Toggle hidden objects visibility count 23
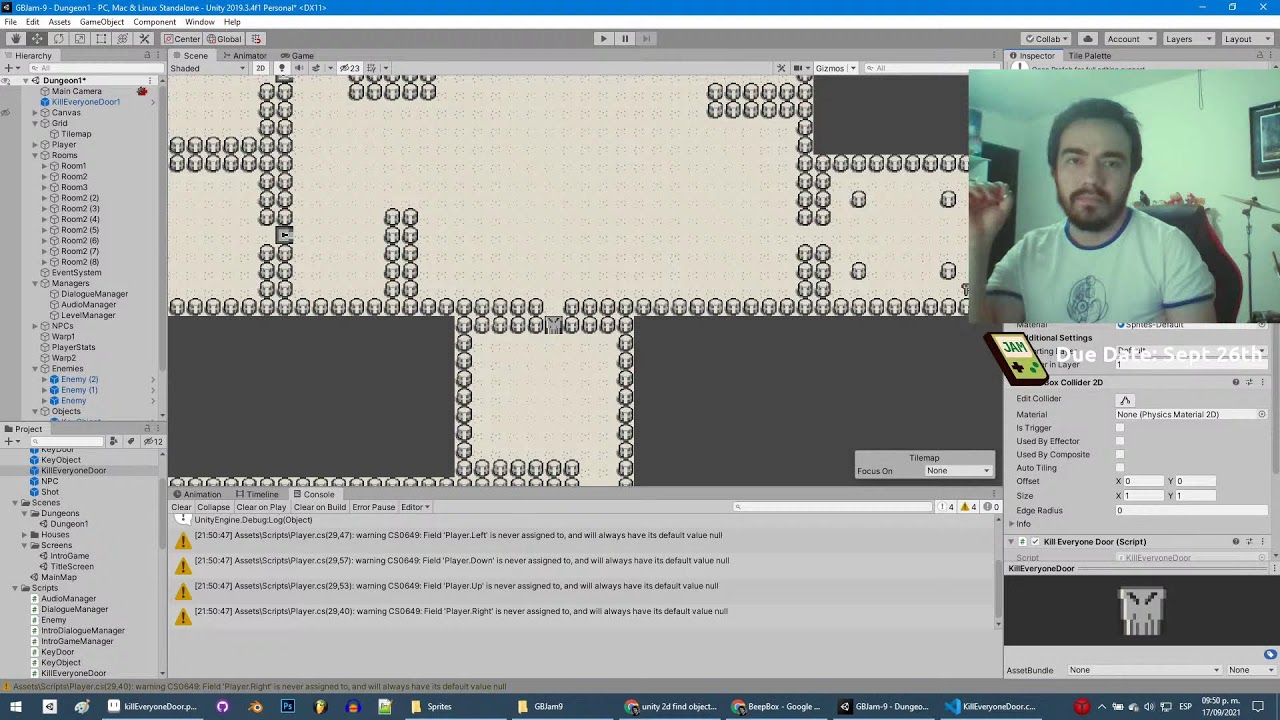Screen dimensions: 1280x720 [x=350, y=68]
